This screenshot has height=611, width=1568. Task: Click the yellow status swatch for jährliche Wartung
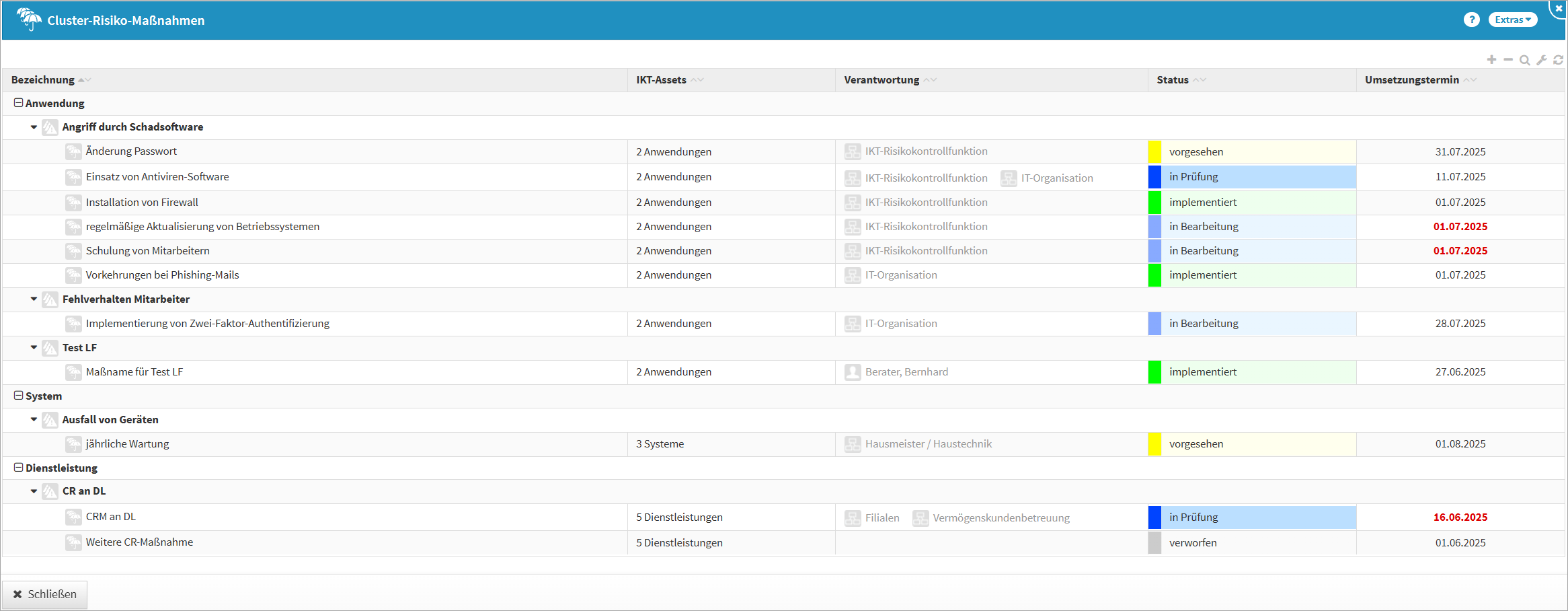[x=1154, y=444]
